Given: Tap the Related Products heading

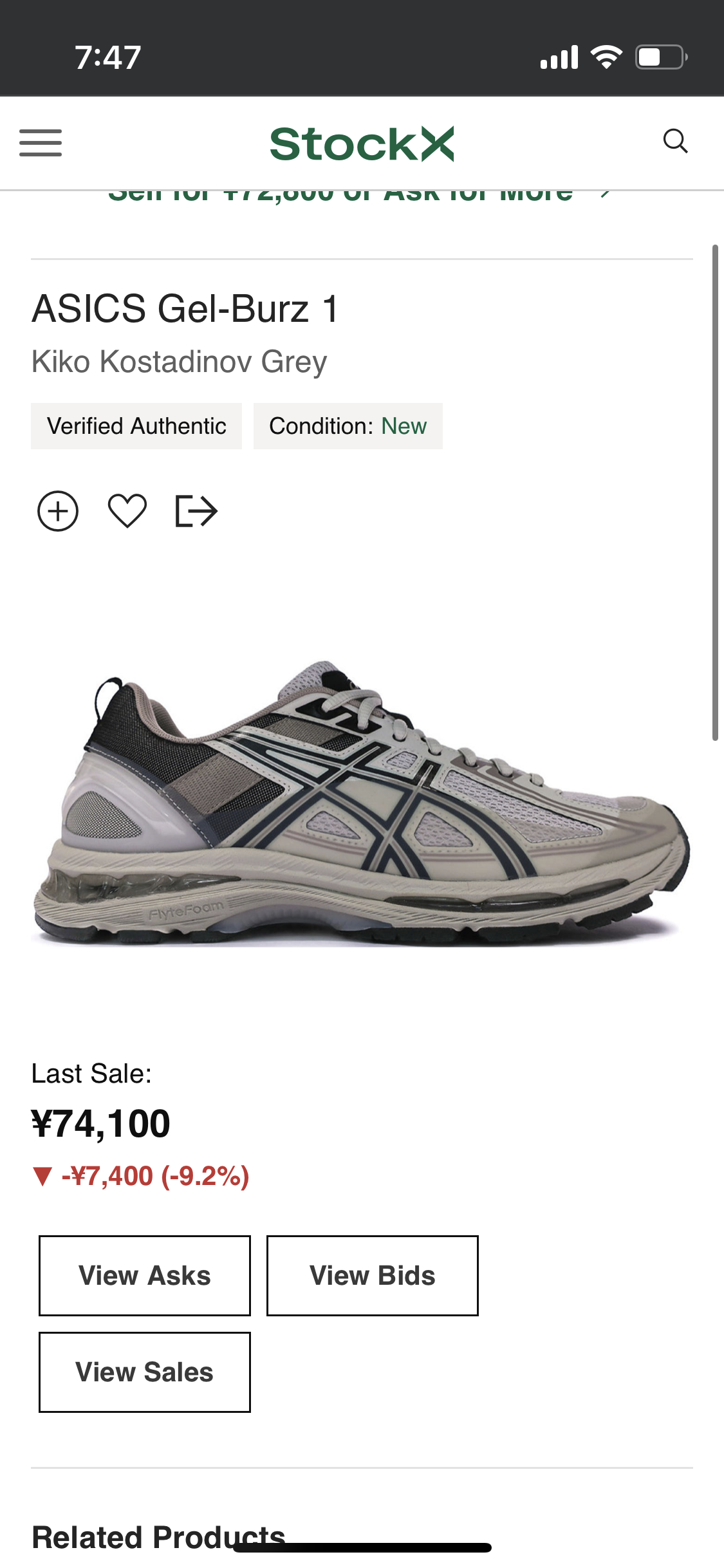Looking at the screenshot, I should click(x=158, y=1537).
